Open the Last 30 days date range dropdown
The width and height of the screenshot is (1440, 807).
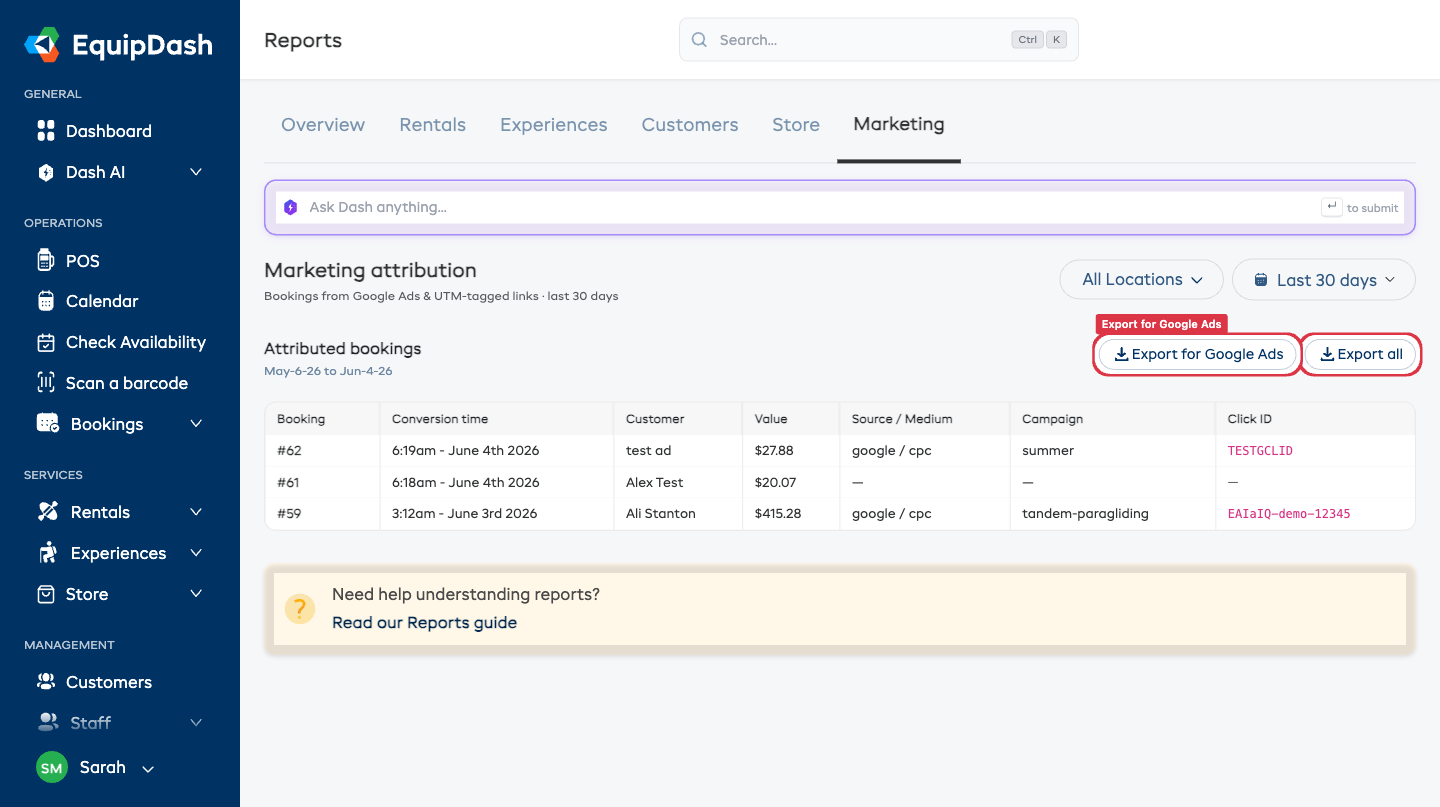click(1324, 280)
